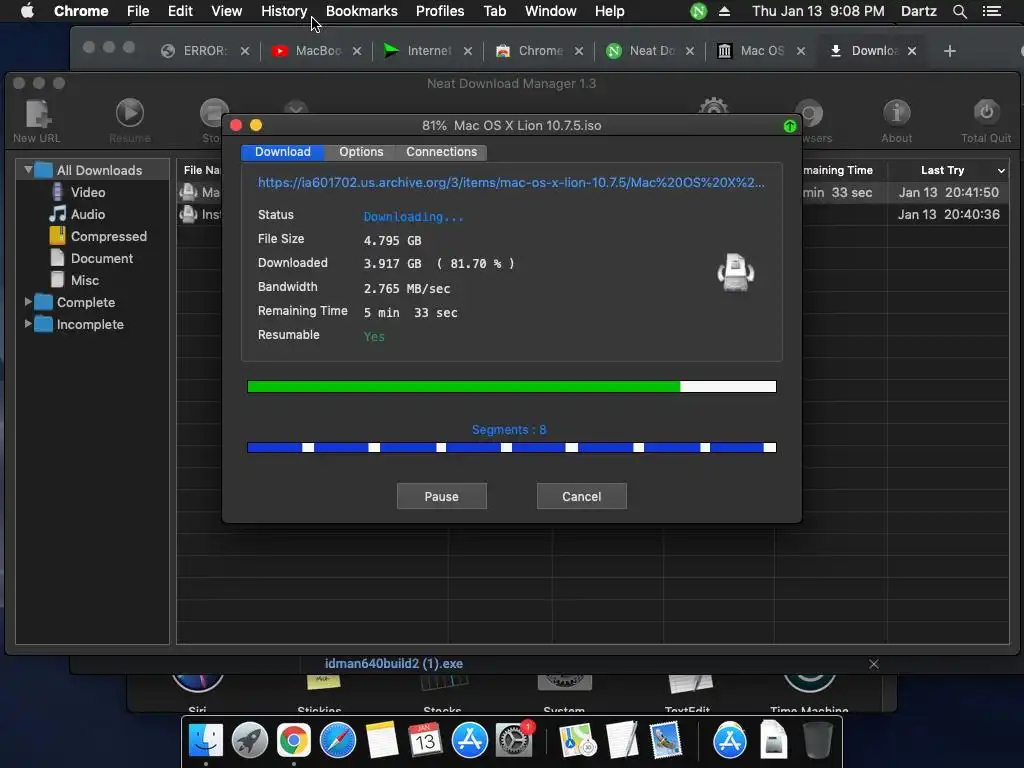This screenshot has height=768, width=1024.
Task: Open Spotlight search magnifier icon
Action: [x=959, y=11]
